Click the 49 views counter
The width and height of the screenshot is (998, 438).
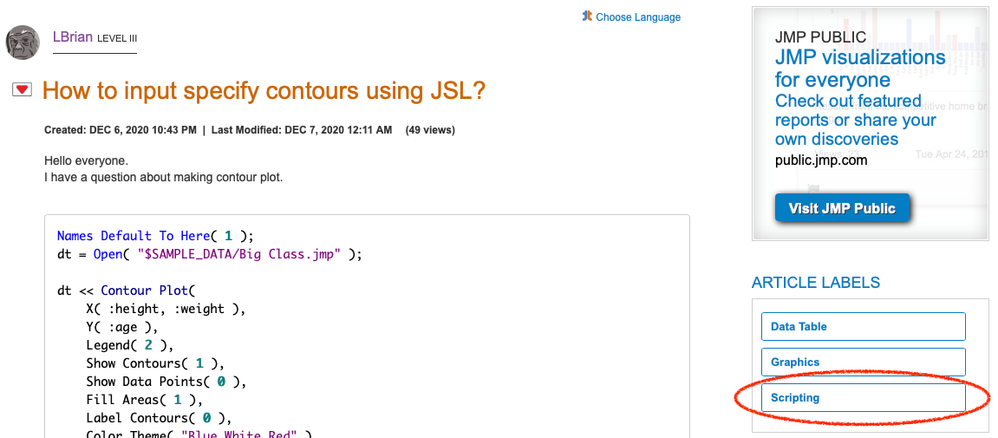tap(430, 131)
